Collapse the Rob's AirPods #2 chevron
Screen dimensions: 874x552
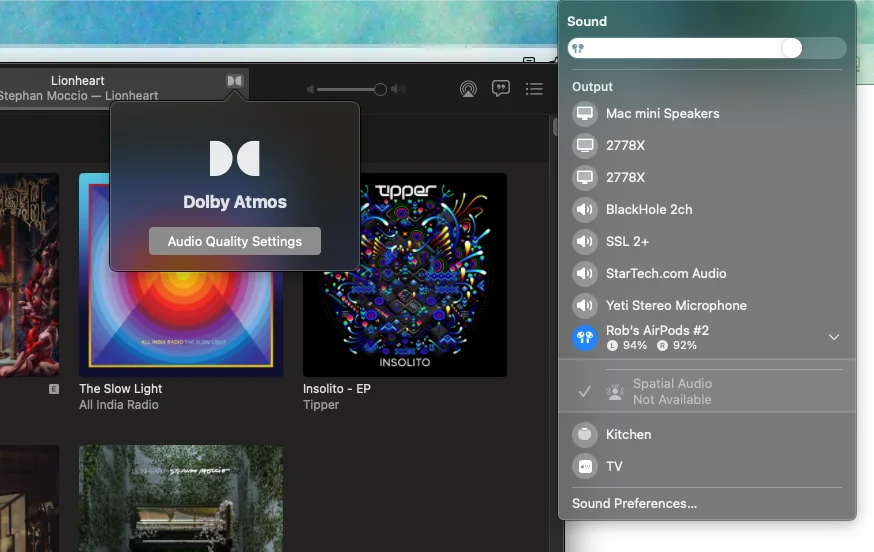pos(834,337)
